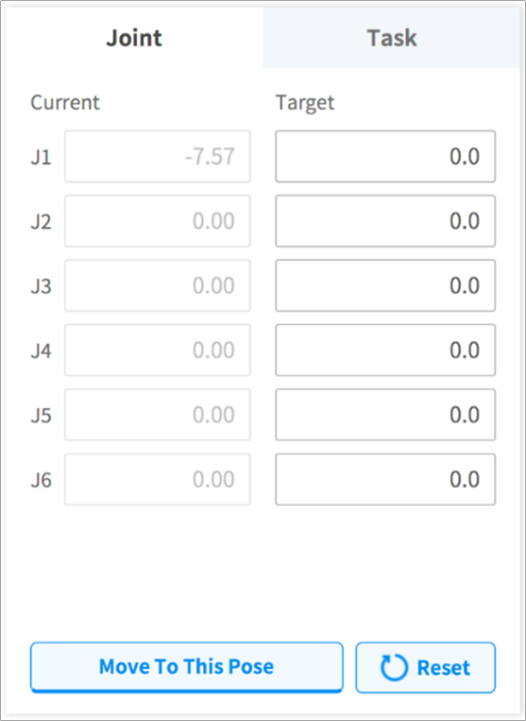
Task: Focus the J2 Target input field
Action: 385,221
